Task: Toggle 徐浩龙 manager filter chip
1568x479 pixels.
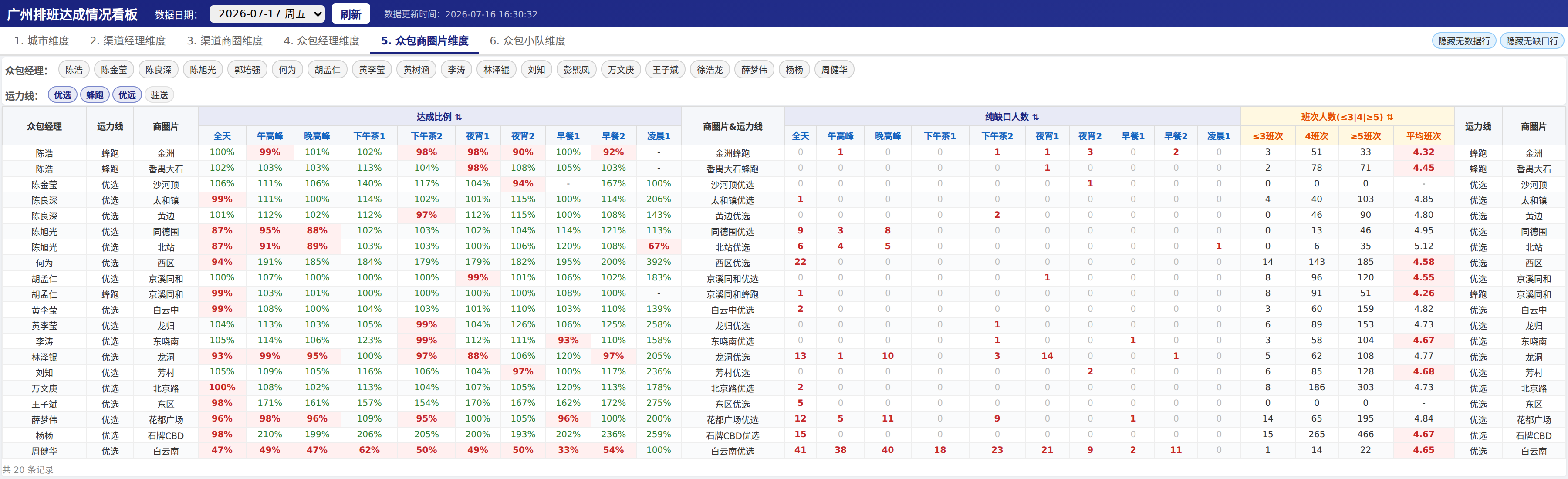Action: [x=710, y=70]
